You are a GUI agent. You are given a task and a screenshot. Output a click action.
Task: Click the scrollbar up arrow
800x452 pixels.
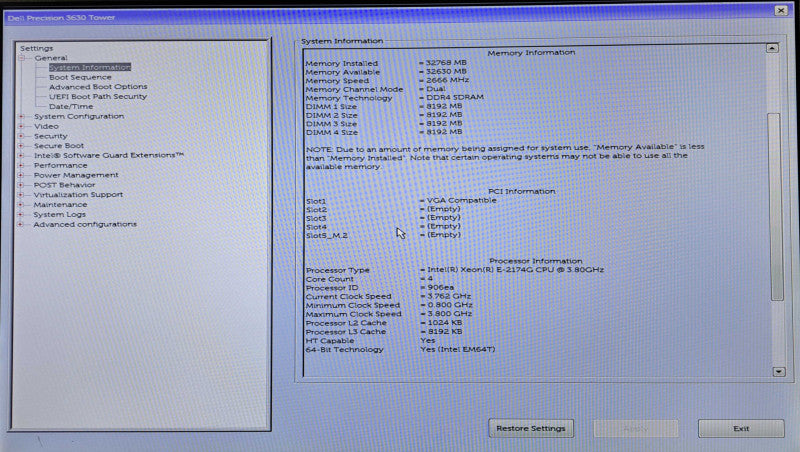(772, 48)
